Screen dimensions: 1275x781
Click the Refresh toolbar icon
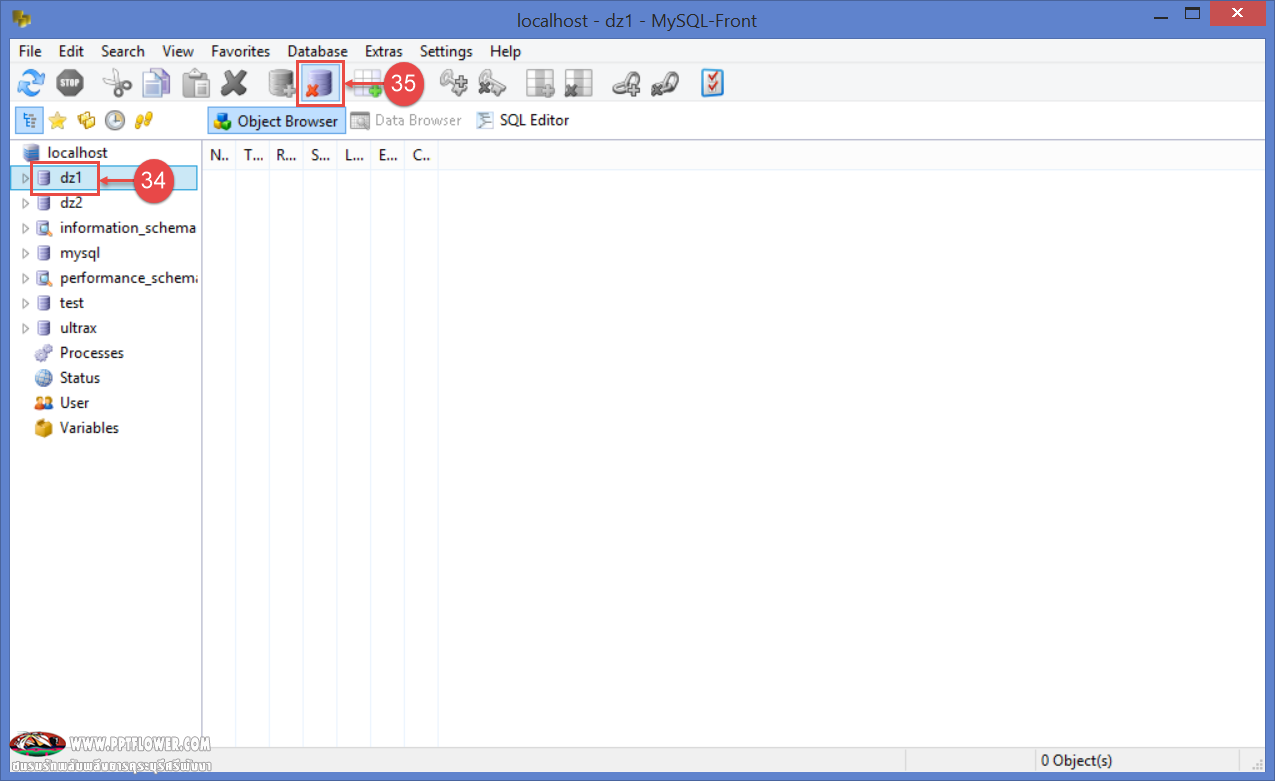32,84
